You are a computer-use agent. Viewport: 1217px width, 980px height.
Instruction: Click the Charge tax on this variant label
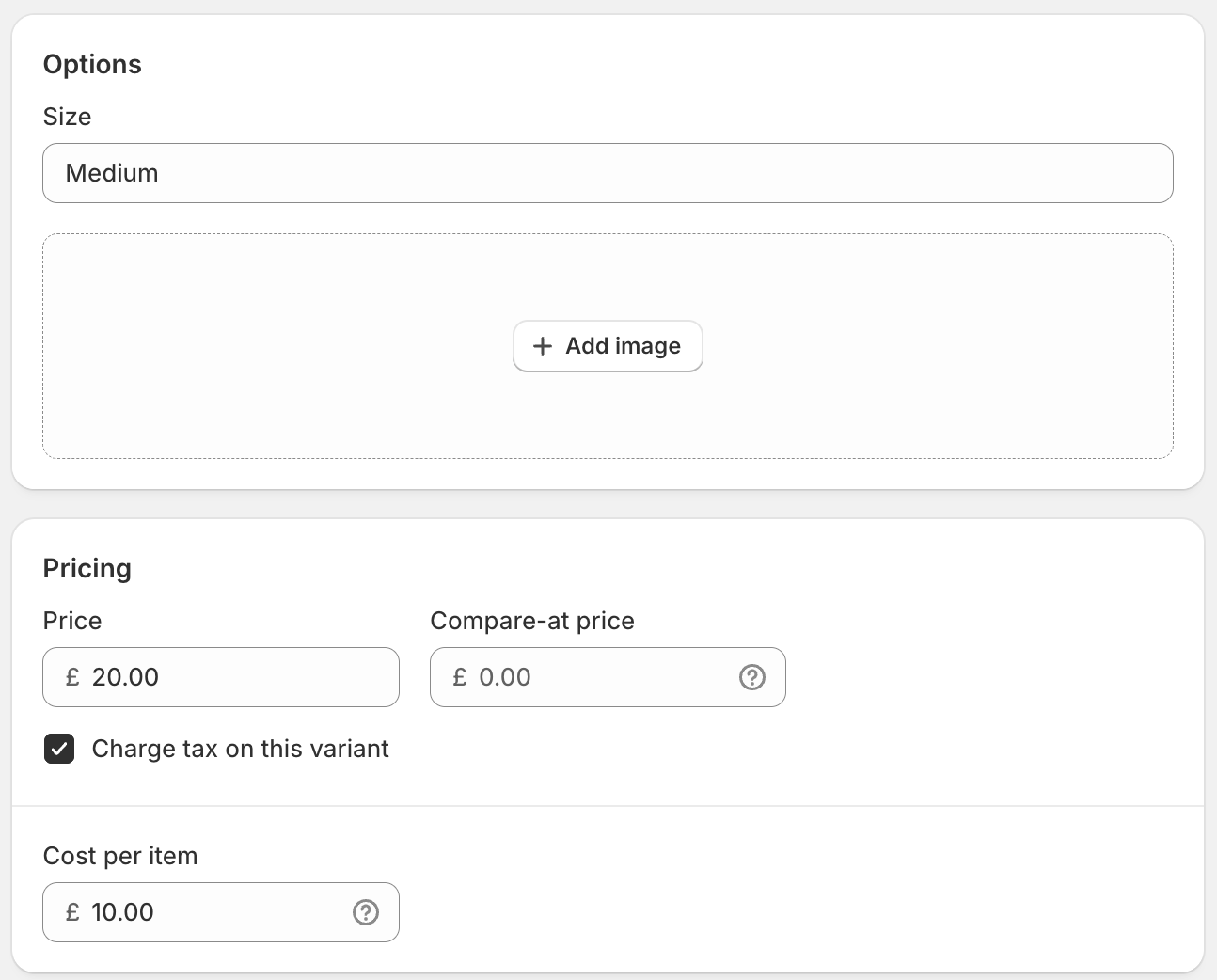point(239,749)
